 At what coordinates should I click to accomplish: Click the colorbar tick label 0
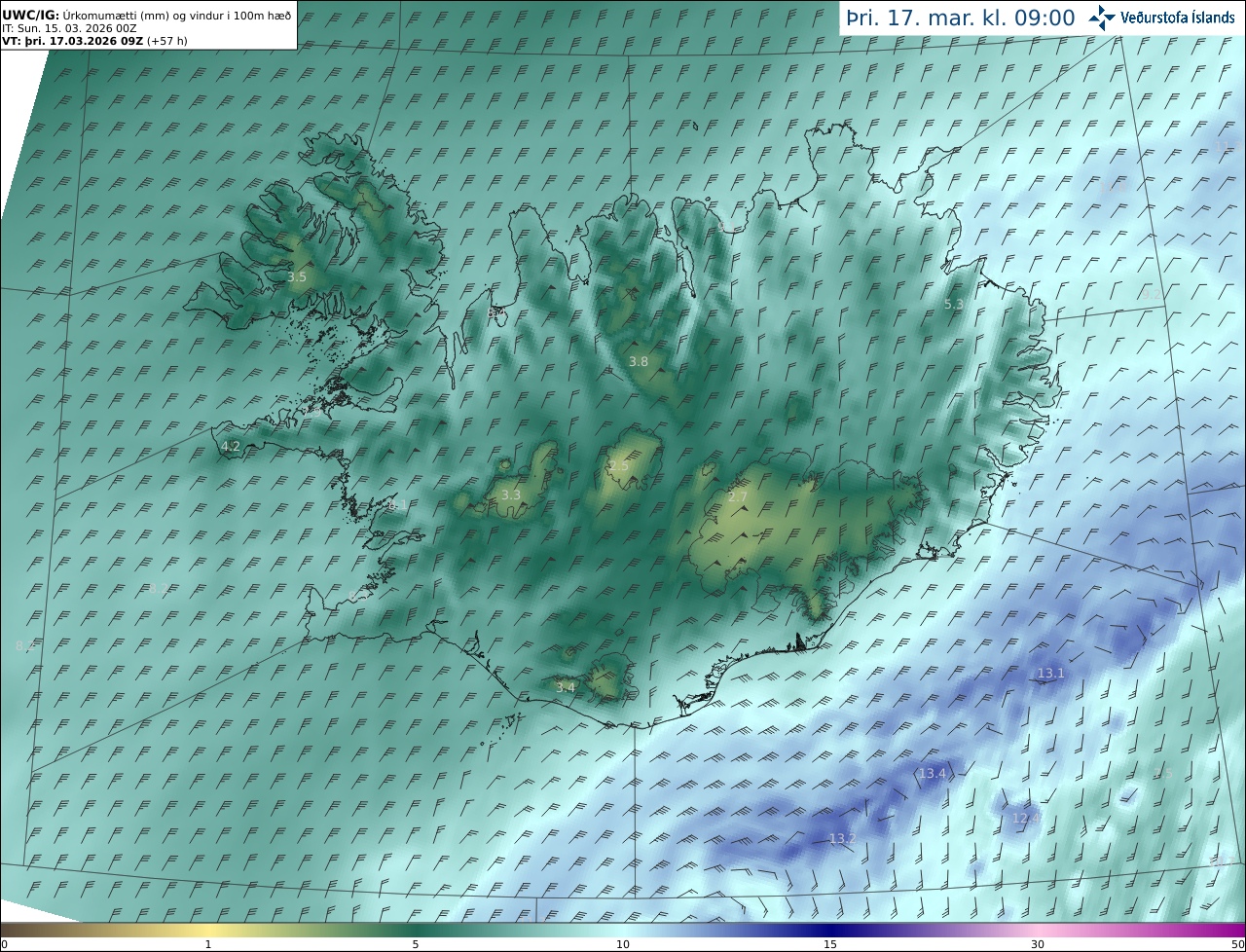(x=4, y=944)
